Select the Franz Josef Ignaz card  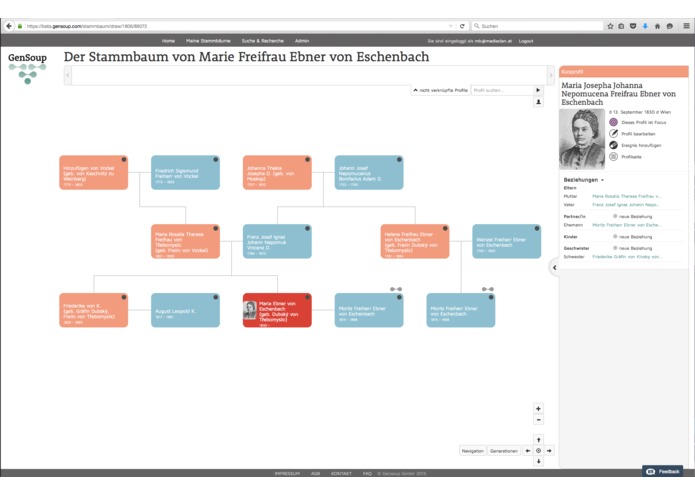click(277, 241)
